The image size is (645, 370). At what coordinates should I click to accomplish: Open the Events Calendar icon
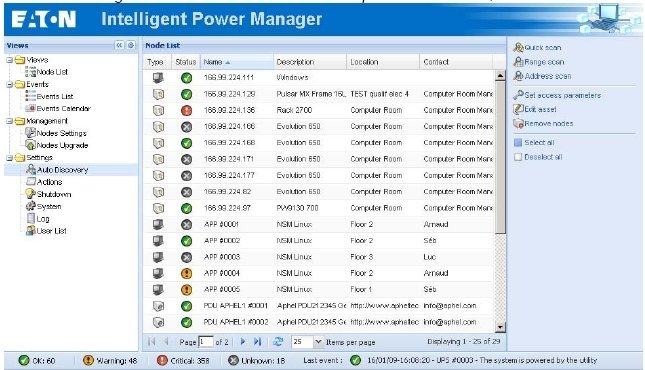[x=30, y=108]
